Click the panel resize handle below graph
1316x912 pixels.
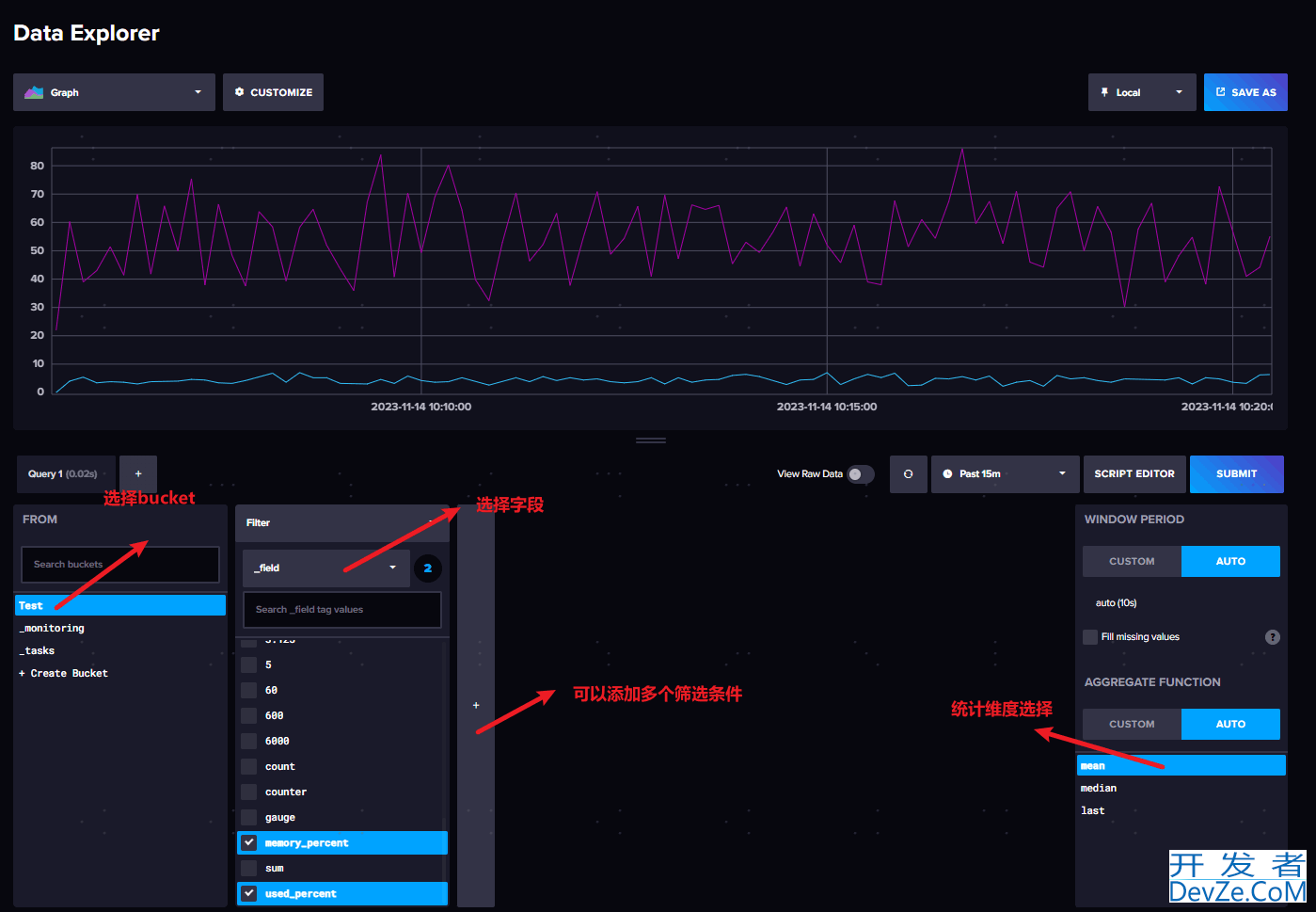651,440
